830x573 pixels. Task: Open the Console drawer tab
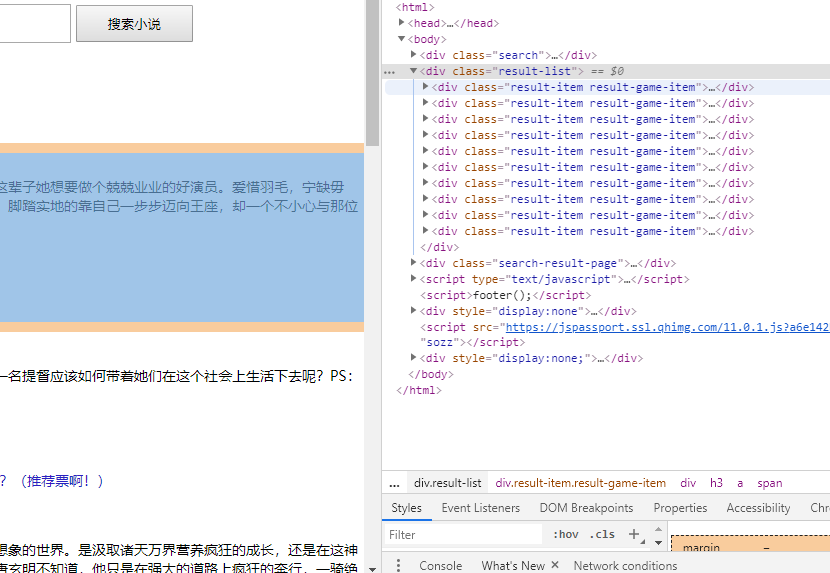440,565
